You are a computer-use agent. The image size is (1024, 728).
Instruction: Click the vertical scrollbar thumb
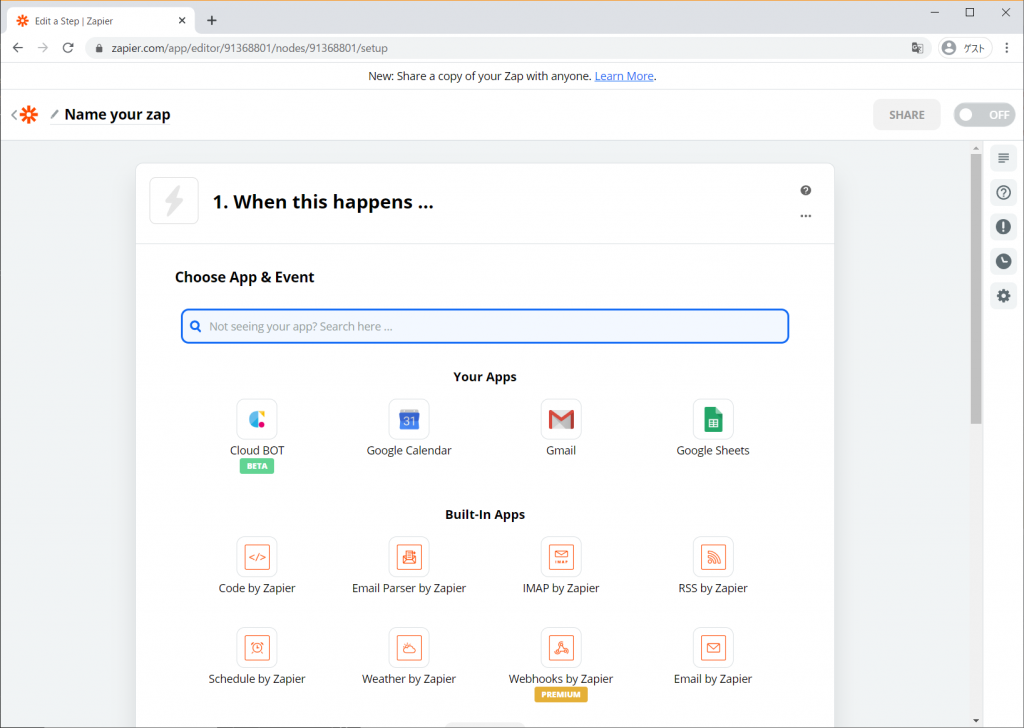click(976, 289)
